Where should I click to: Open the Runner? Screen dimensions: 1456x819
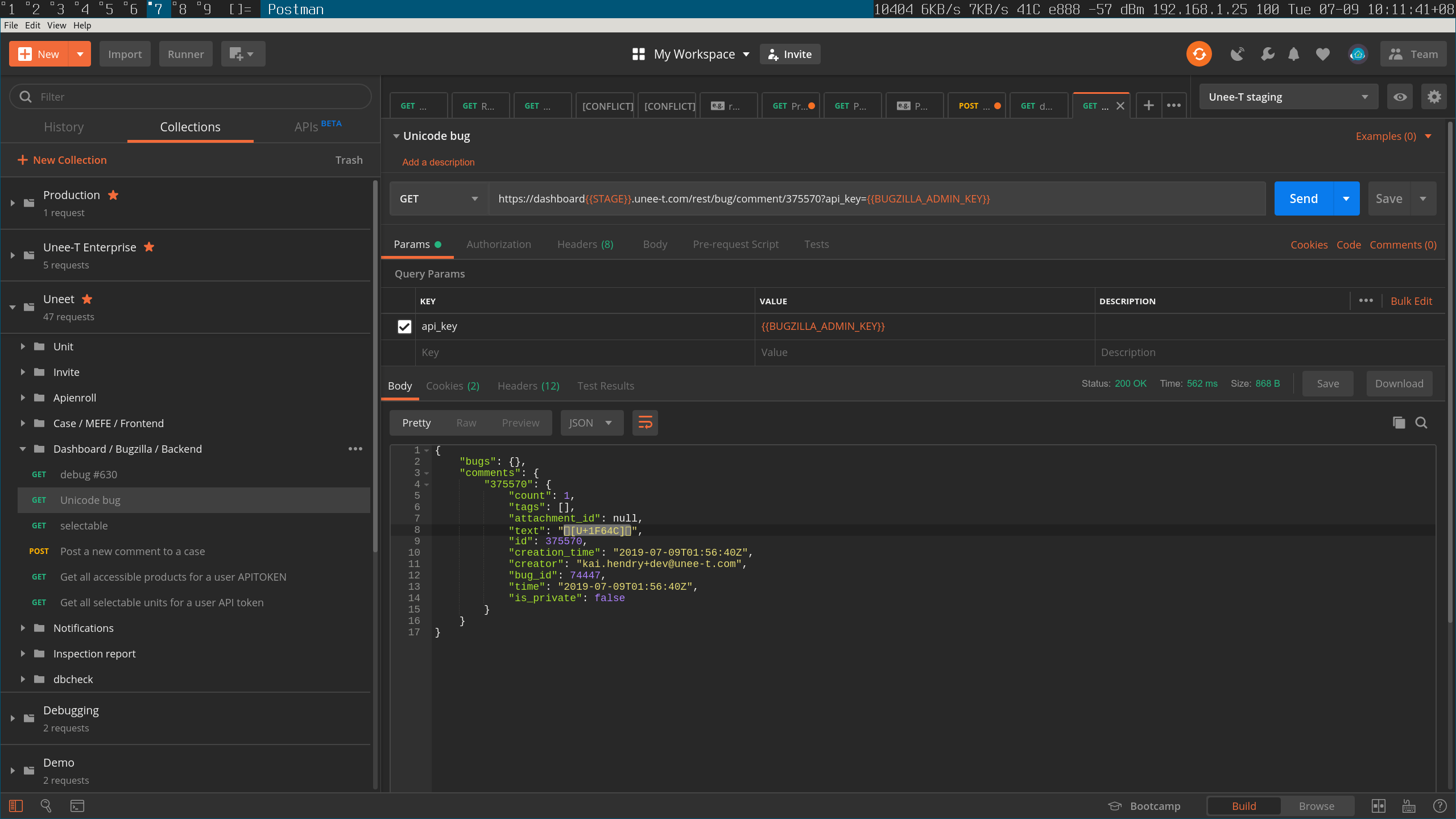point(185,54)
